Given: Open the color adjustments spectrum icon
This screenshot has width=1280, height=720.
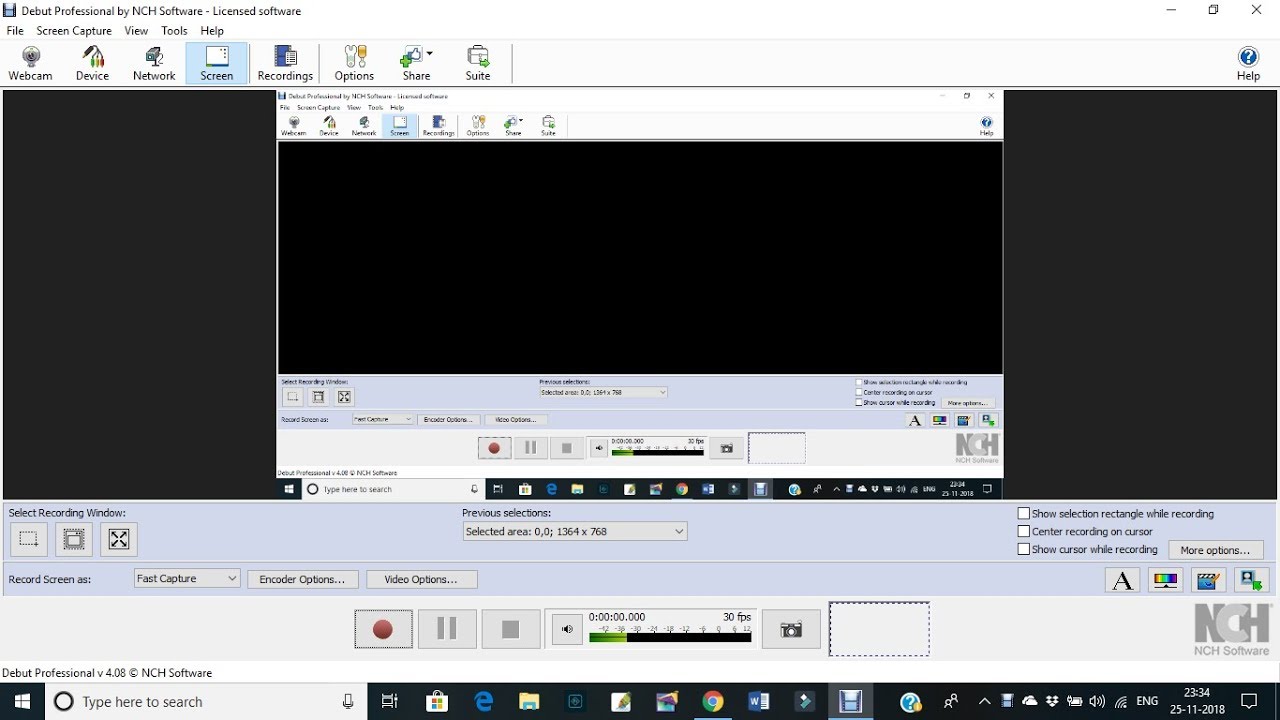Looking at the screenshot, I should (1165, 580).
